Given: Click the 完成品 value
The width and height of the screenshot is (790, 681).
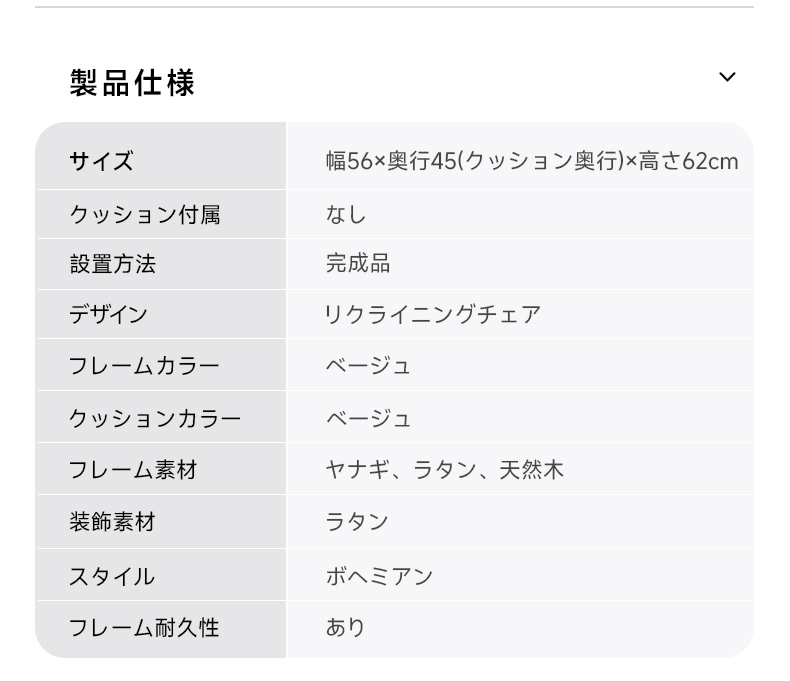Looking at the screenshot, I should [x=358, y=263].
